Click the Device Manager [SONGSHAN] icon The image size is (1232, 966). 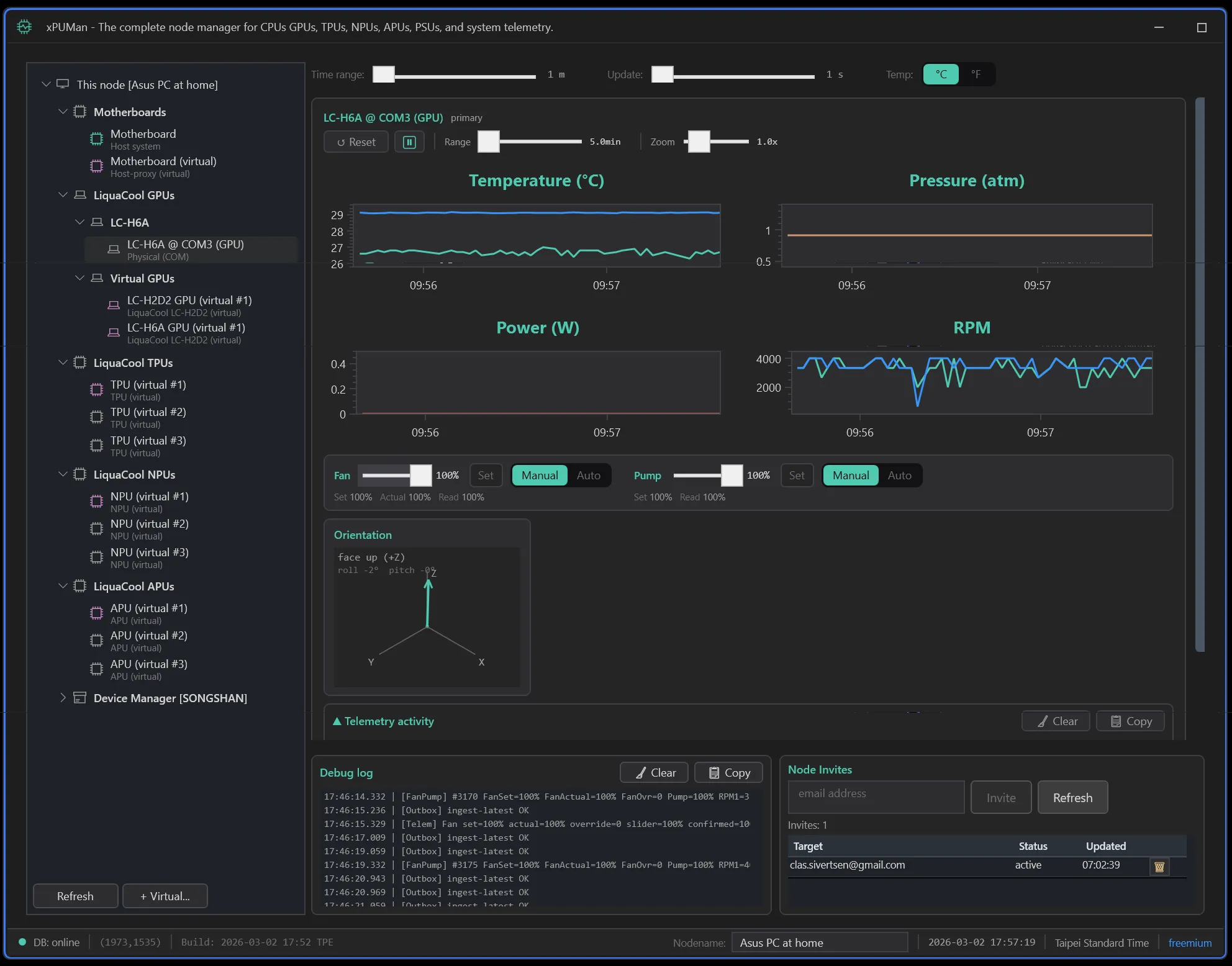coord(80,698)
